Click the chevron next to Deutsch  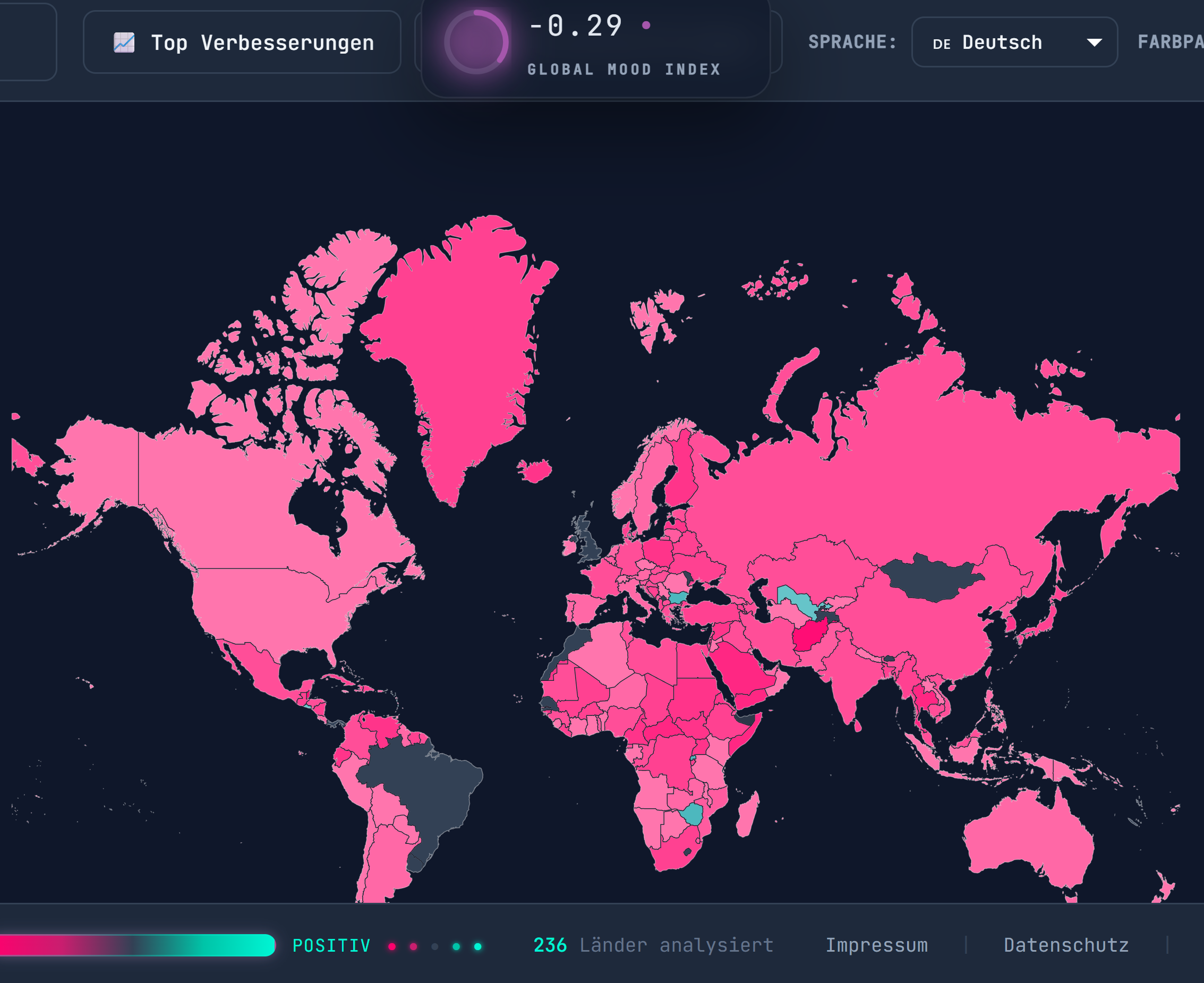[x=1095, y=42]
